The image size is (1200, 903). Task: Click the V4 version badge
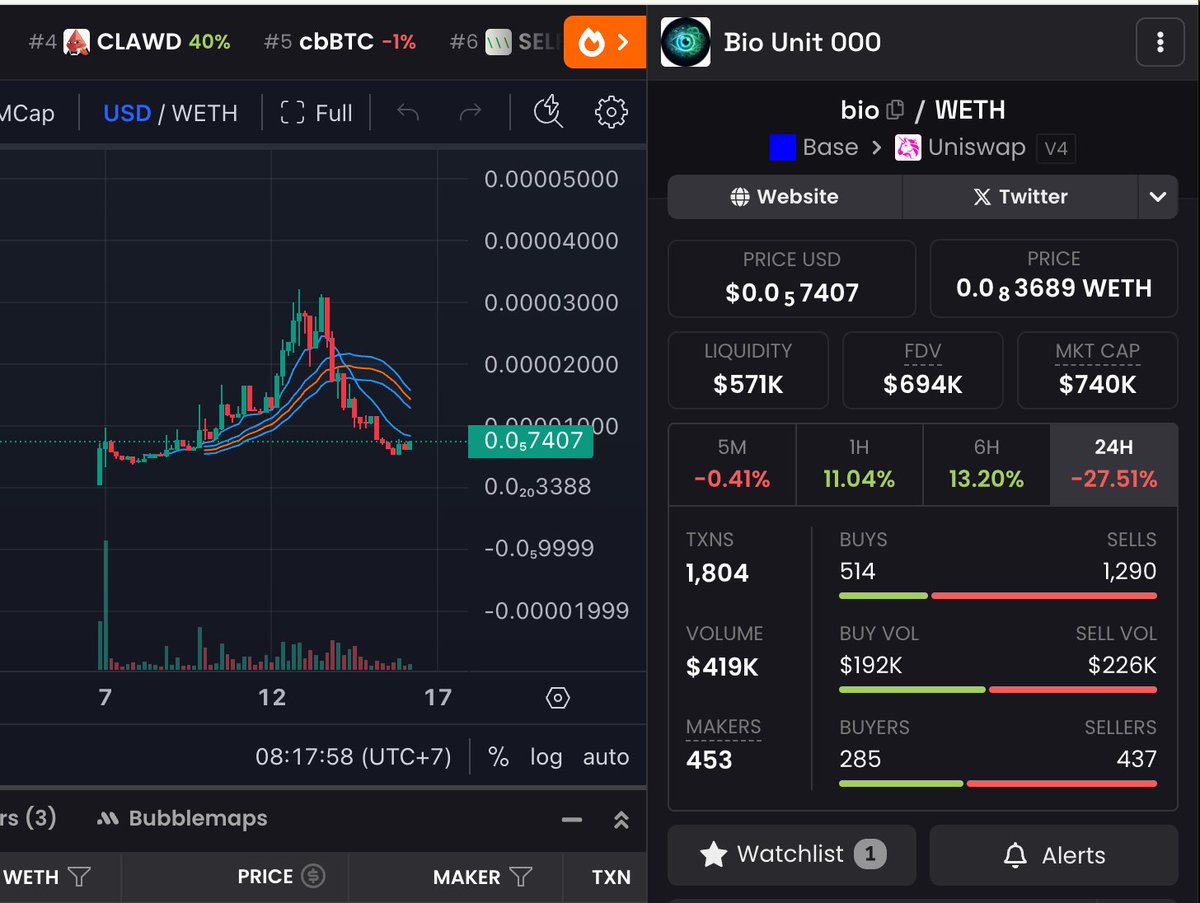(x=1056, y=149)
